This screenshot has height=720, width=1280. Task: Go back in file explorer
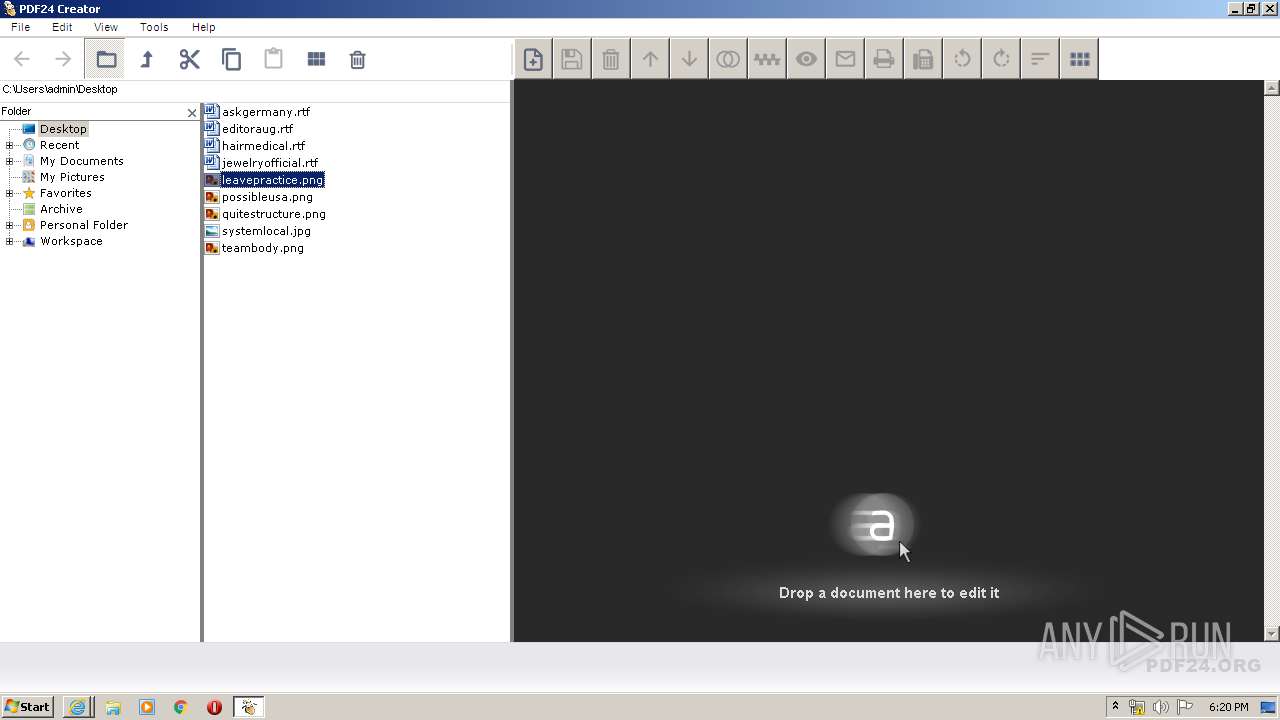[x=22, y=60]
